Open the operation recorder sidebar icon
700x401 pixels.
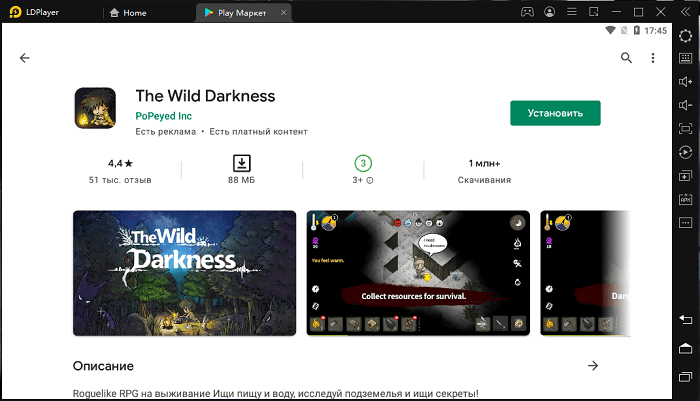pyautogui.click(x=685, y=152)
